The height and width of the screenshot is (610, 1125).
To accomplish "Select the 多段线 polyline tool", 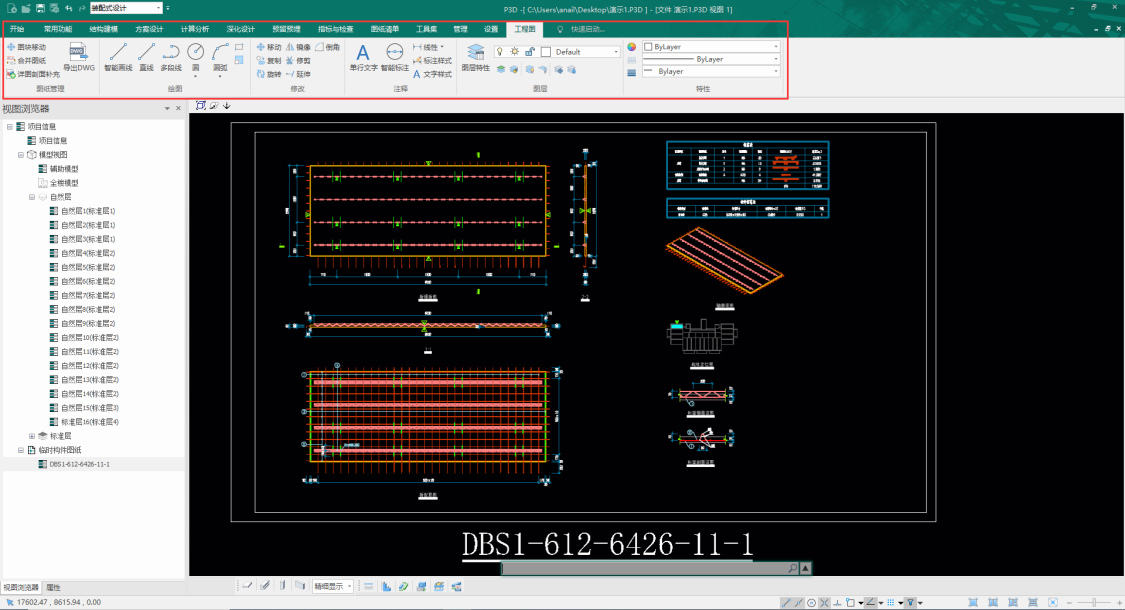I will 171,56.
